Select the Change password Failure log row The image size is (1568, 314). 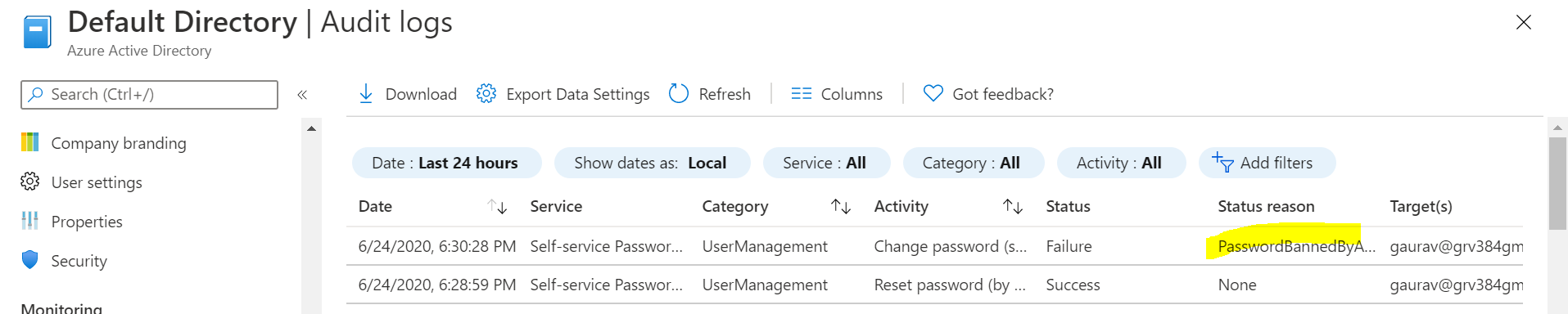(934, 246)
